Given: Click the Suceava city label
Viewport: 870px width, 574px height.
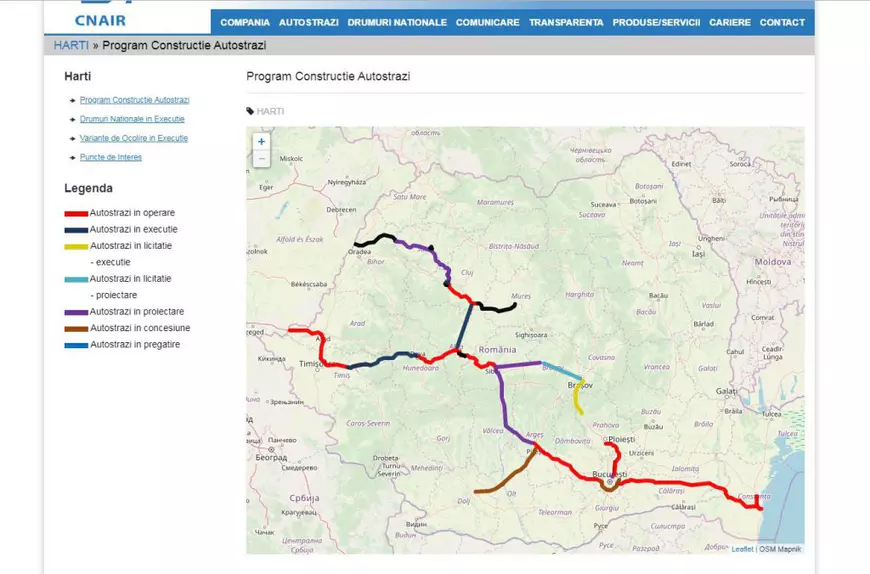Looking at the screenshot, I should pyautogui.click(x=603, y=205).
